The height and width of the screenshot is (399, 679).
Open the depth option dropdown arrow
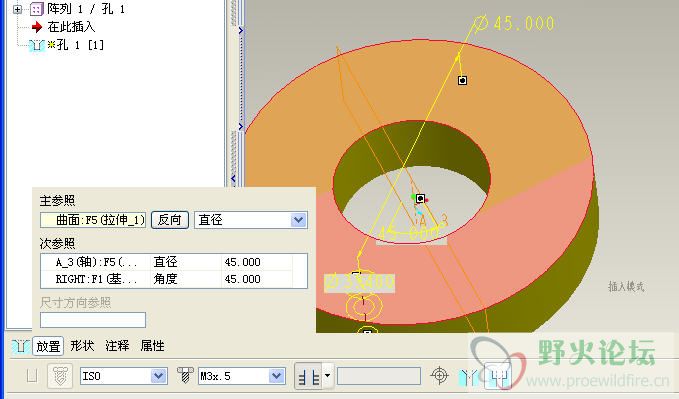coord(328,375)
